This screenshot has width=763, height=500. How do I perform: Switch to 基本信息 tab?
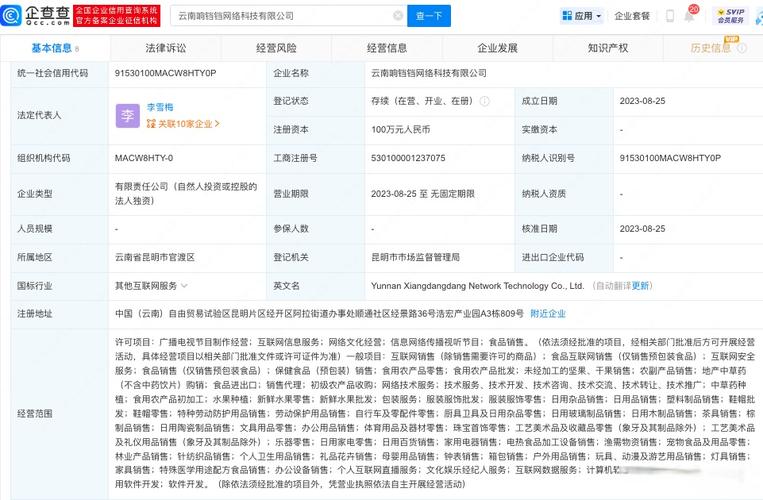[55, 48]
